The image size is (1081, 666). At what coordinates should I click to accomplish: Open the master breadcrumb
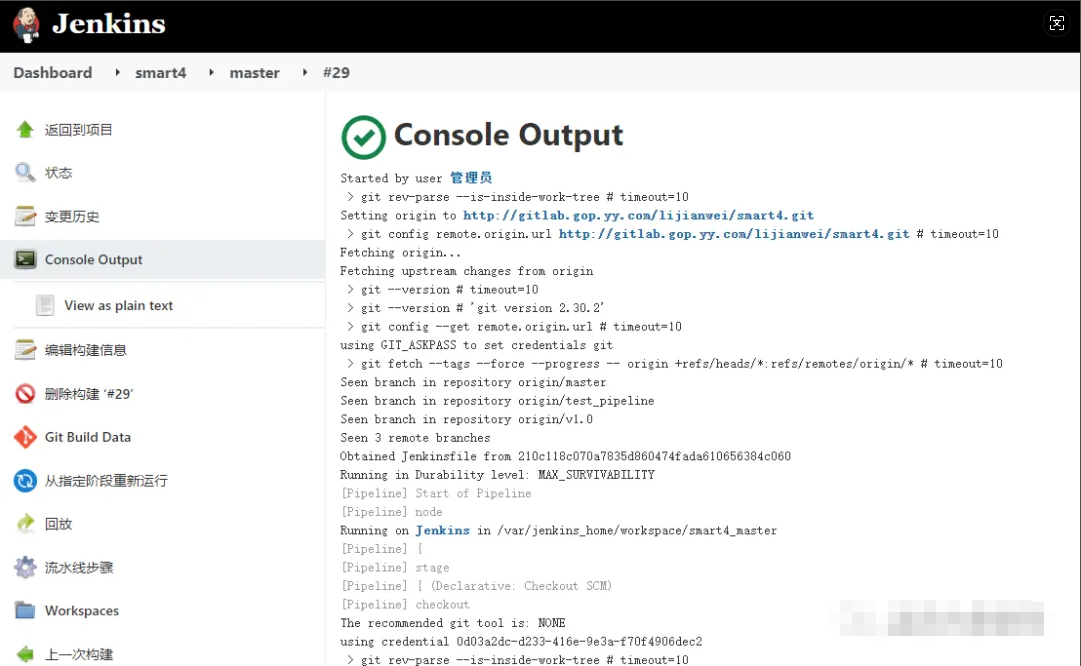[x=254, y=72]
